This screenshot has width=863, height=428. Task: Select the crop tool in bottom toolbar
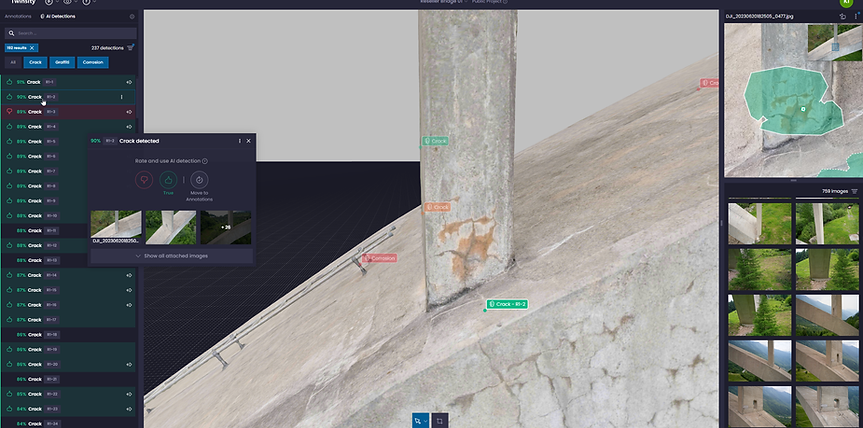440,421
